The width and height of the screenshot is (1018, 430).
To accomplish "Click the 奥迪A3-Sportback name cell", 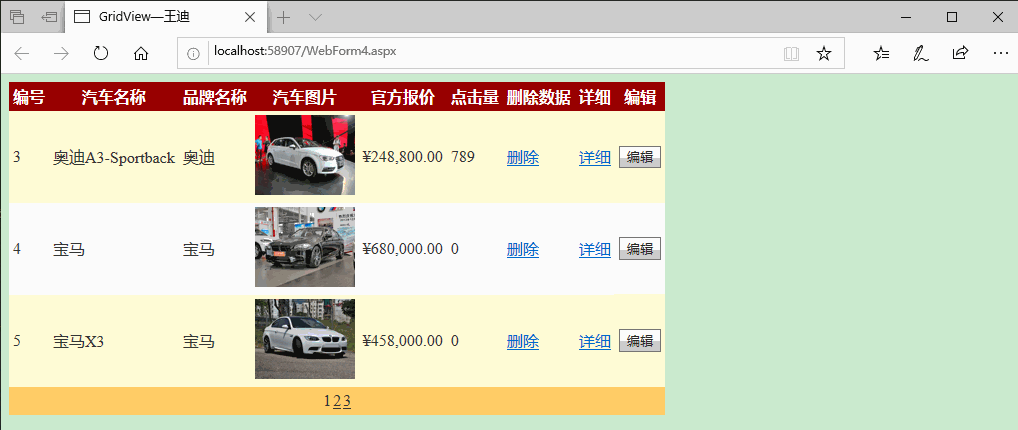I will pos(114,158).
